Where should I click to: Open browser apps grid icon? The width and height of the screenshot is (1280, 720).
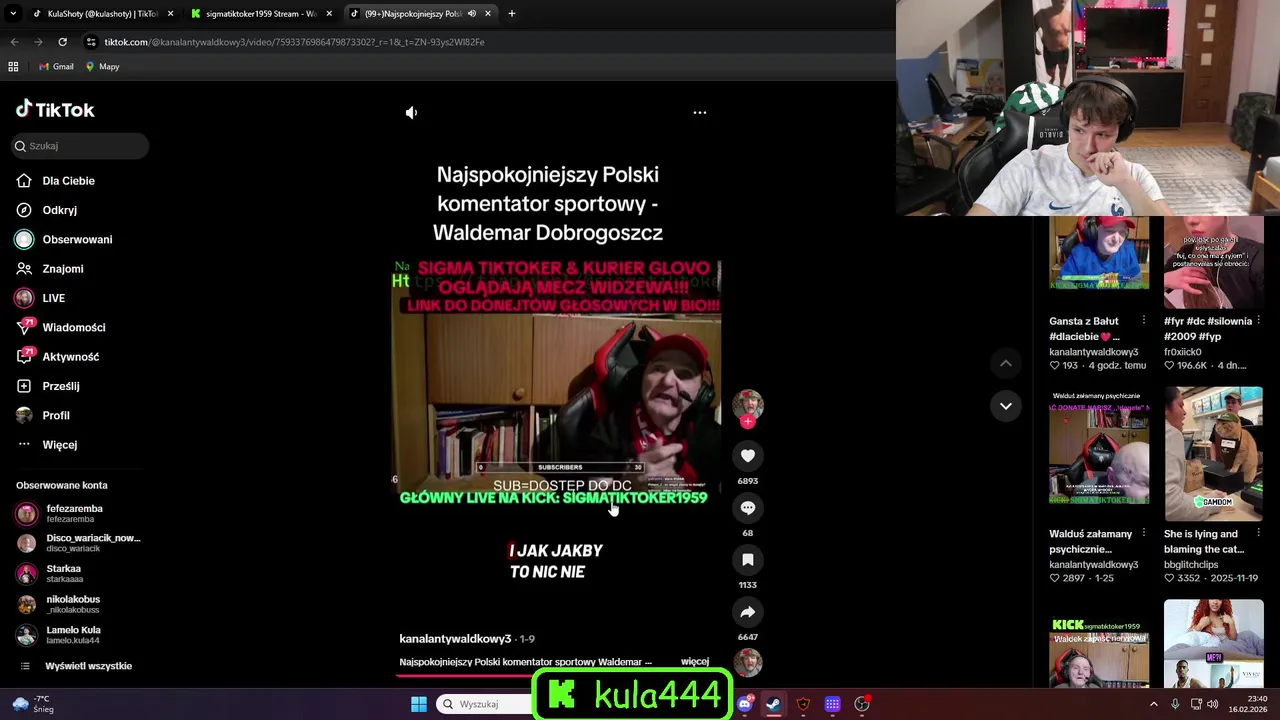[13, 67]
